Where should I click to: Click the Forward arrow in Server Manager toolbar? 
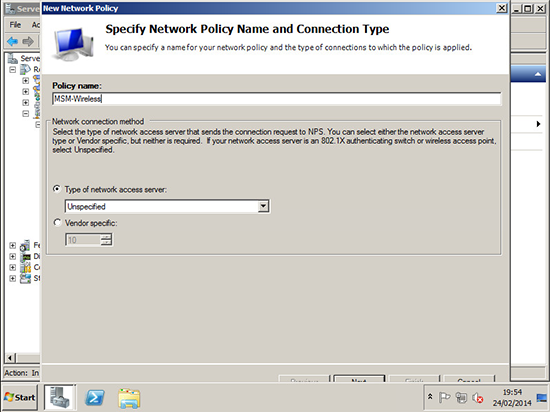[28, 41]
